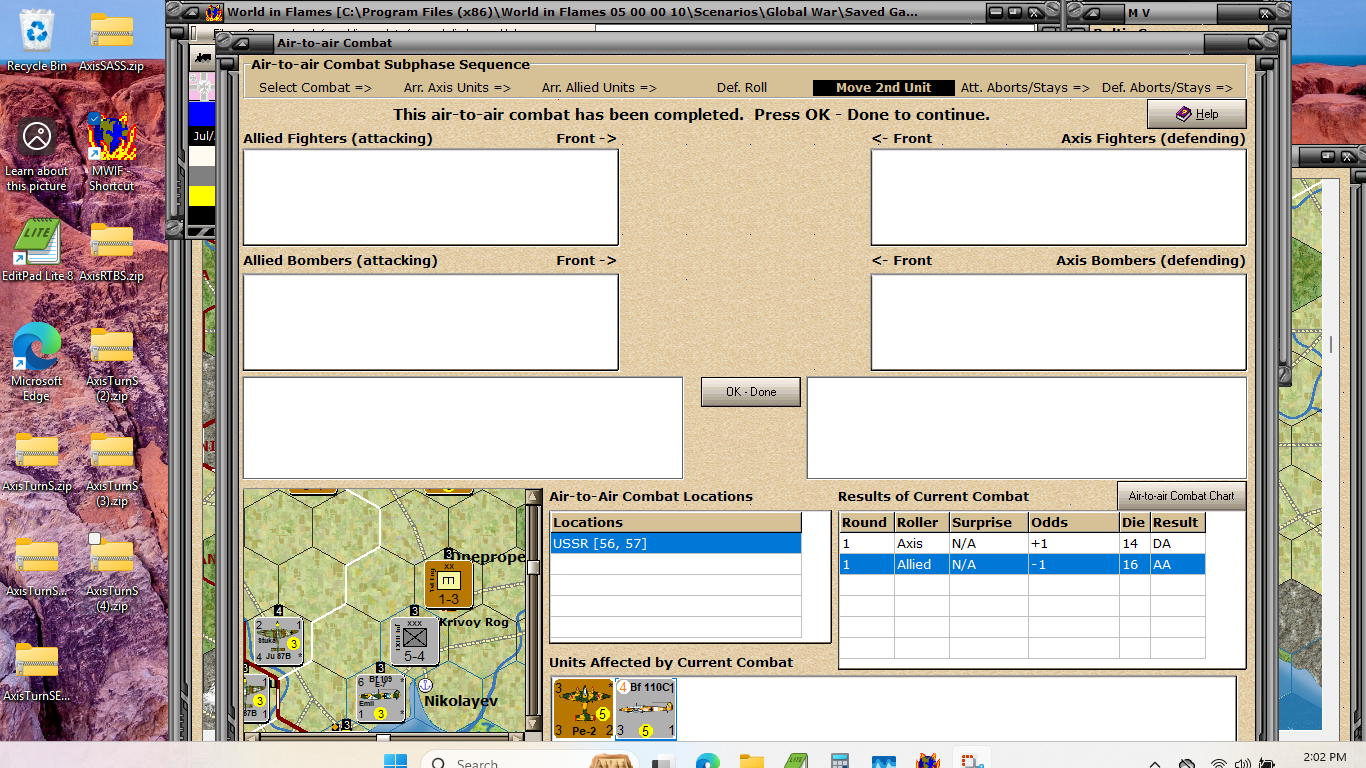The height and width of the screenshot is (768, 1366).
Task: Click the 1-3 engineer division counter
Action: pyautogui.click(x=449, y=584)
